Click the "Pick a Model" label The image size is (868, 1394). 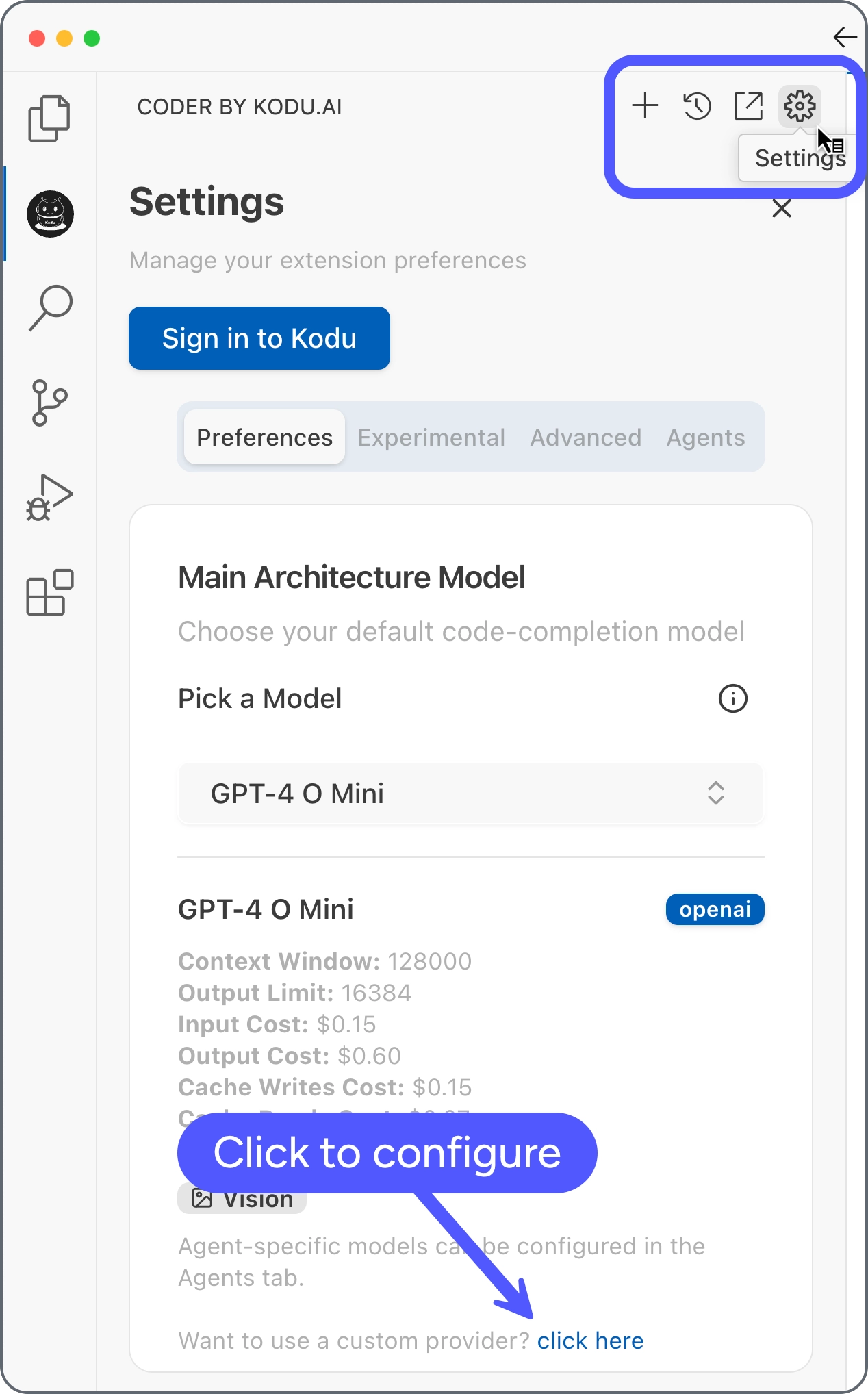[x=260, y=698]
